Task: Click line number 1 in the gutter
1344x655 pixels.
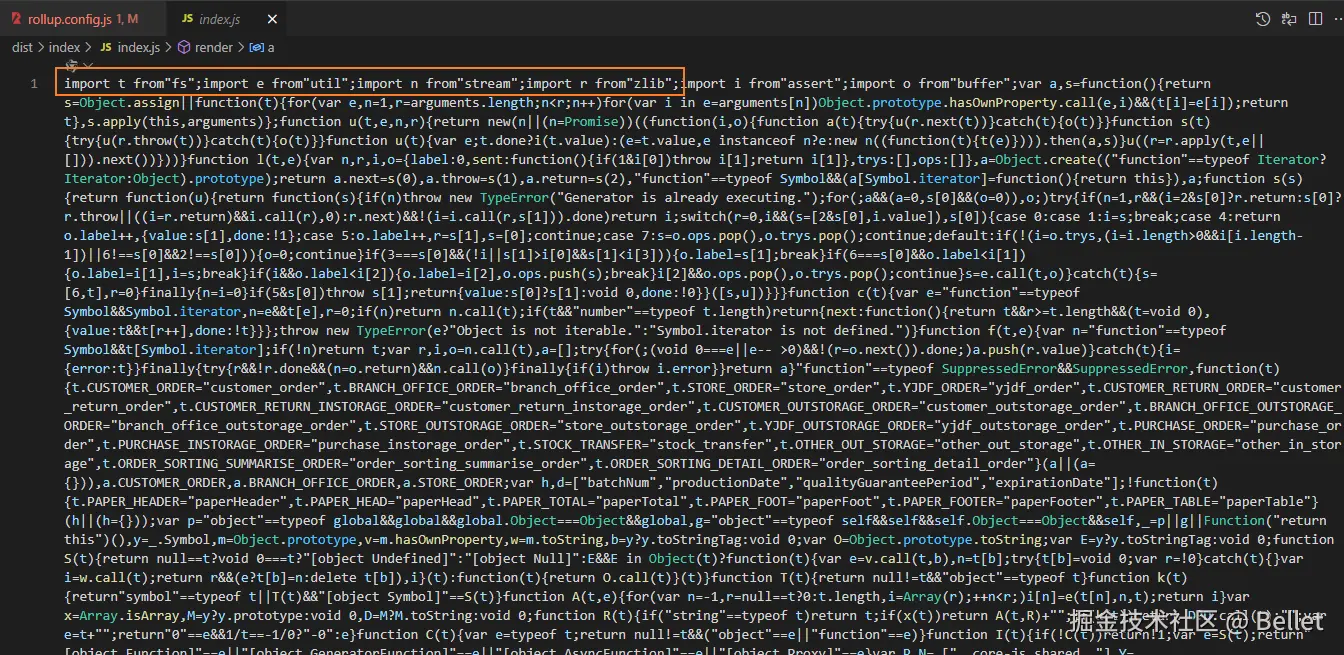Action: pos(34,83)
